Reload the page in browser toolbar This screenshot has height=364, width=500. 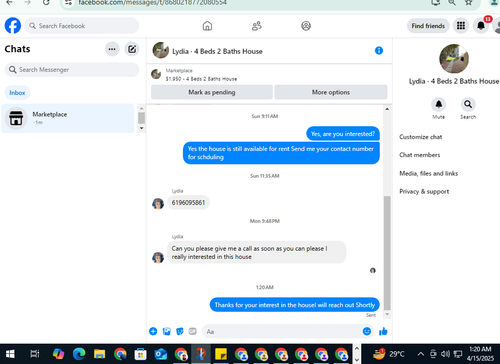(x=46, y=2)
